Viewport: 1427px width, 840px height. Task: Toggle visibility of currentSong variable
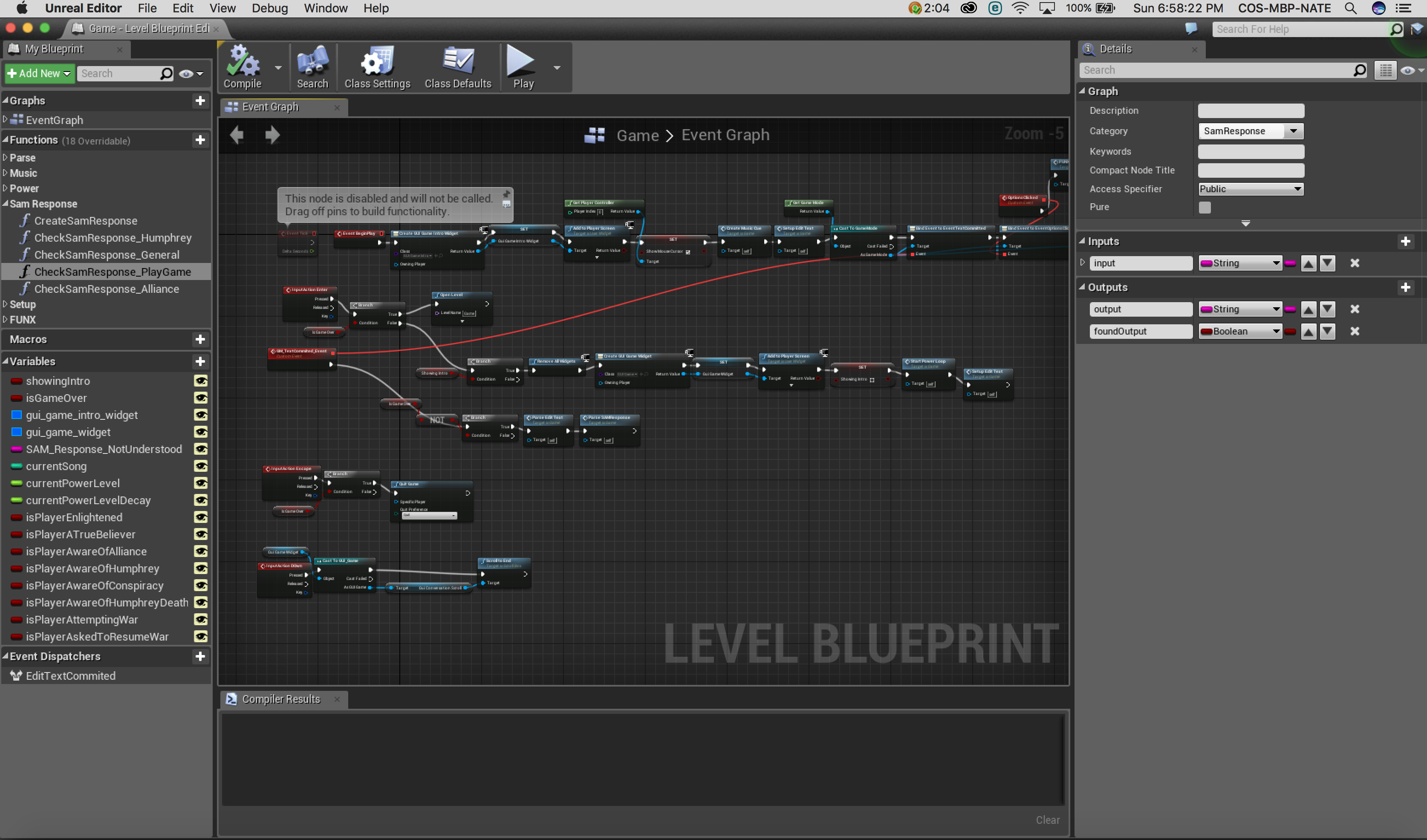(200, 466)
